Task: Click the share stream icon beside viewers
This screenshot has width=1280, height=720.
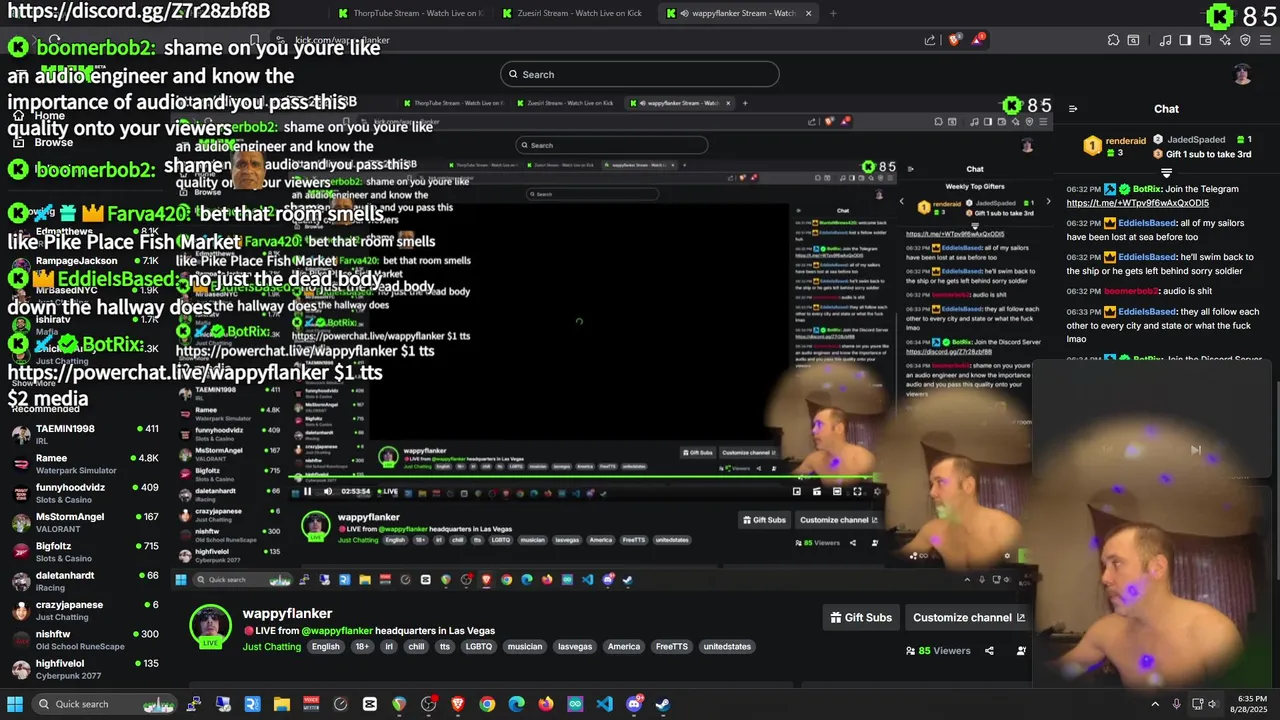Action: 989,651
